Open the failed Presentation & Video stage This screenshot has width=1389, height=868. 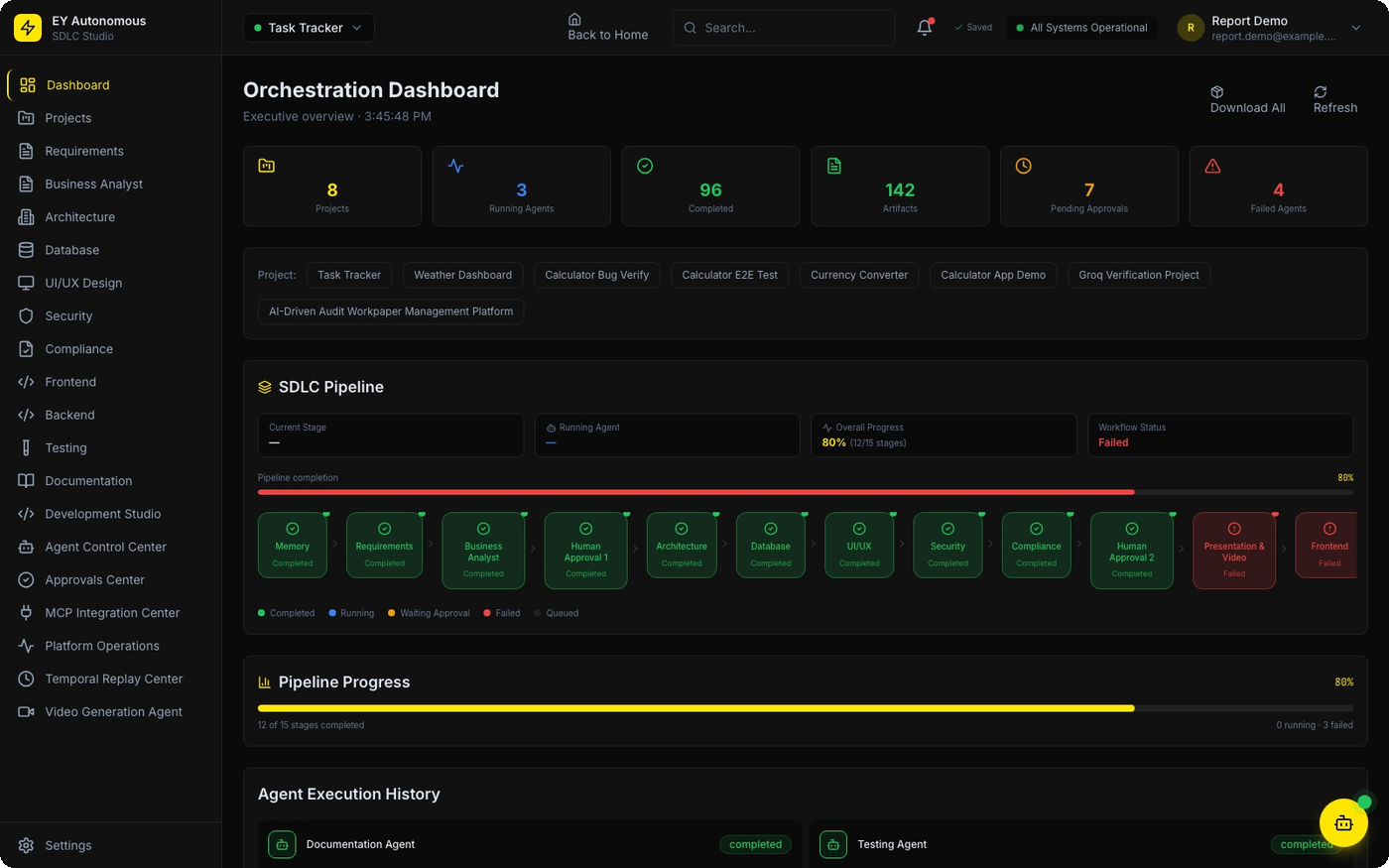1234,551
